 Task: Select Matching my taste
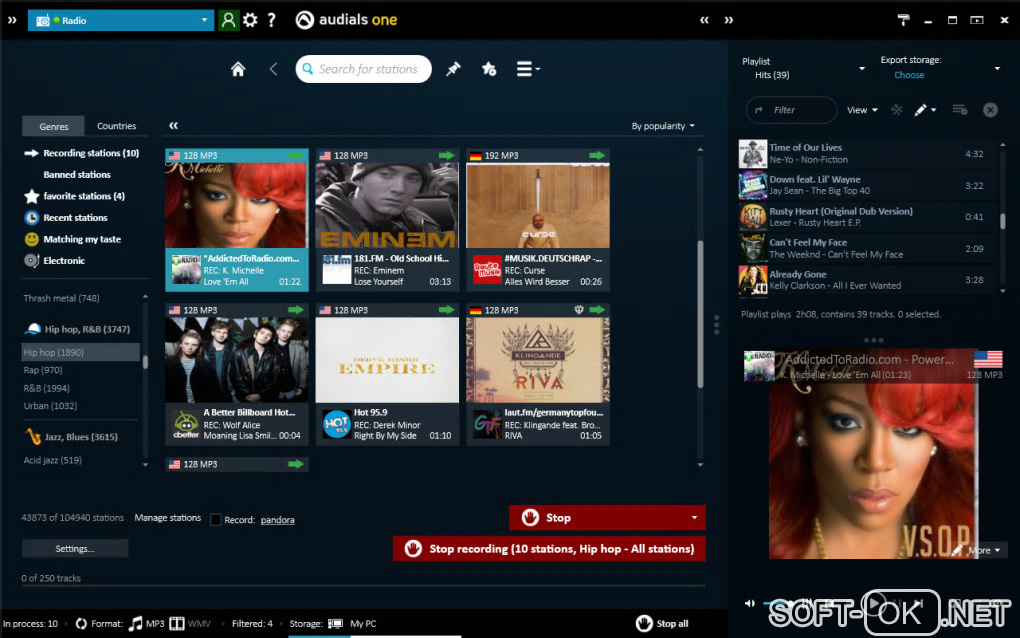coord(82,239)
